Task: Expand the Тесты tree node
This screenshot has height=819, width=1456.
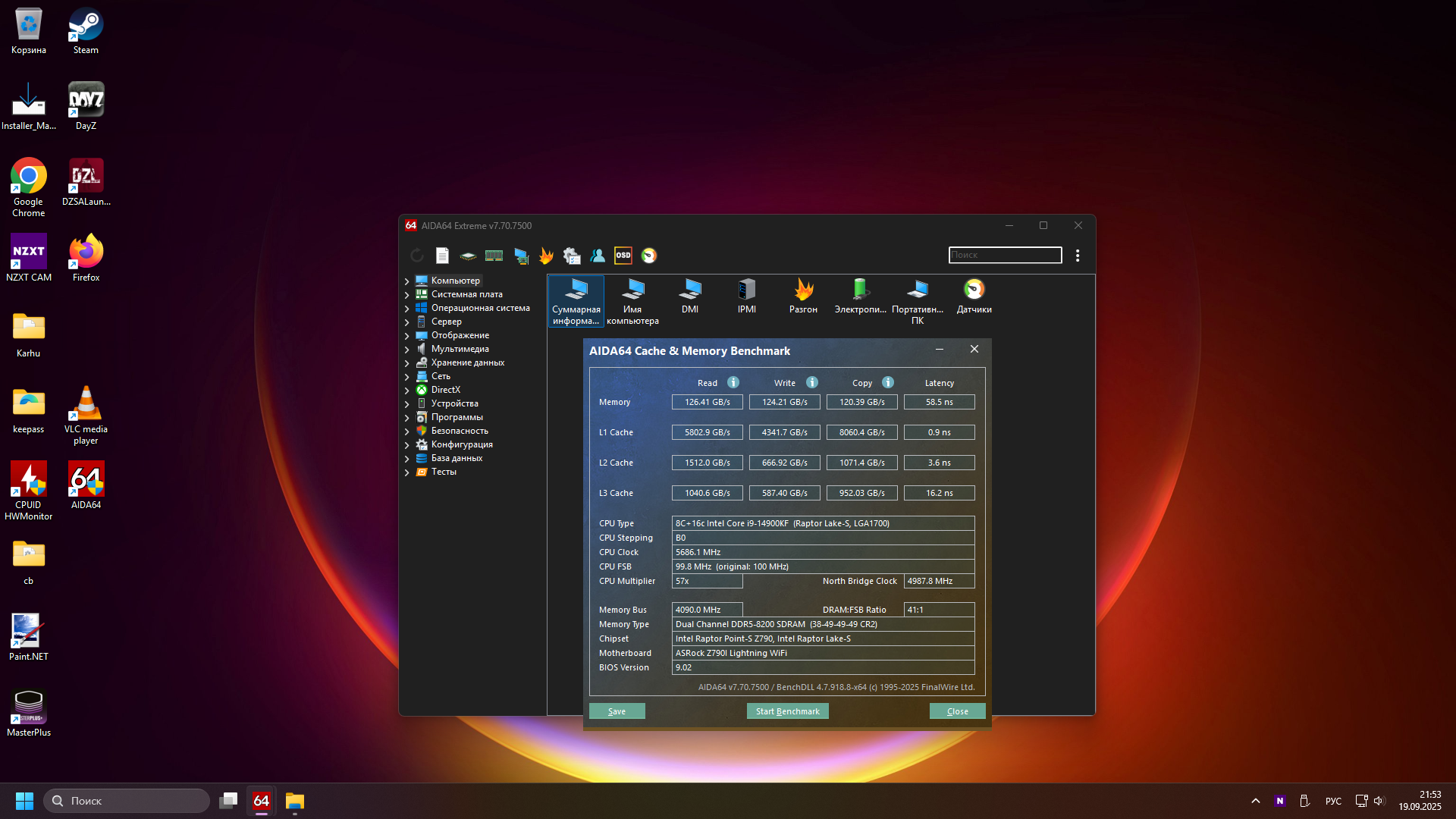Action: point(407,472)
